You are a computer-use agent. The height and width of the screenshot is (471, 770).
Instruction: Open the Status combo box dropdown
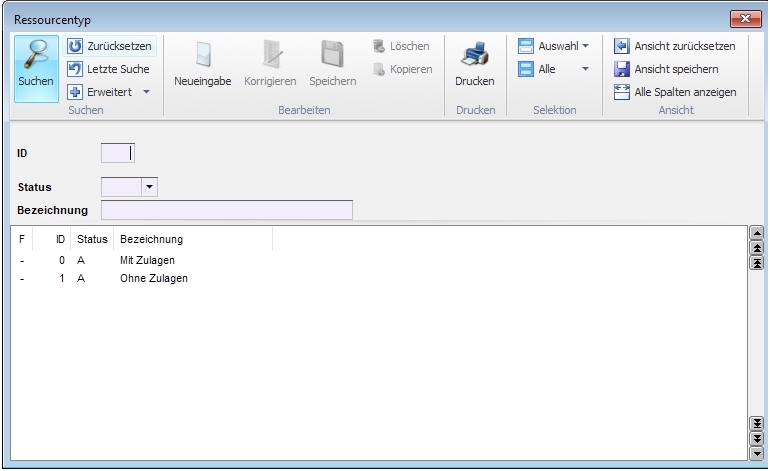(149, 187)
